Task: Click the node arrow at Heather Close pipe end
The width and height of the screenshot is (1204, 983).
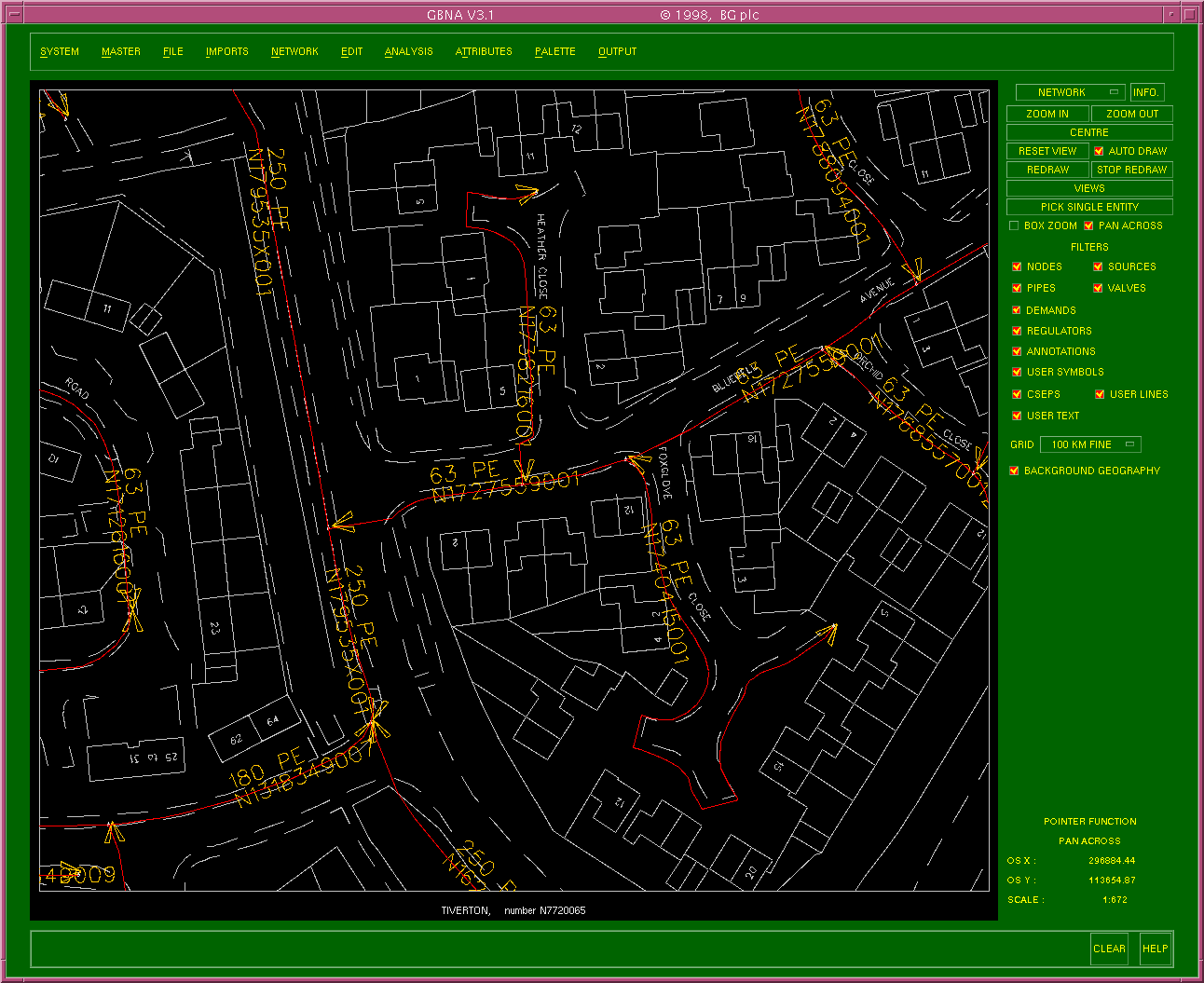Action: coord(527,195)
